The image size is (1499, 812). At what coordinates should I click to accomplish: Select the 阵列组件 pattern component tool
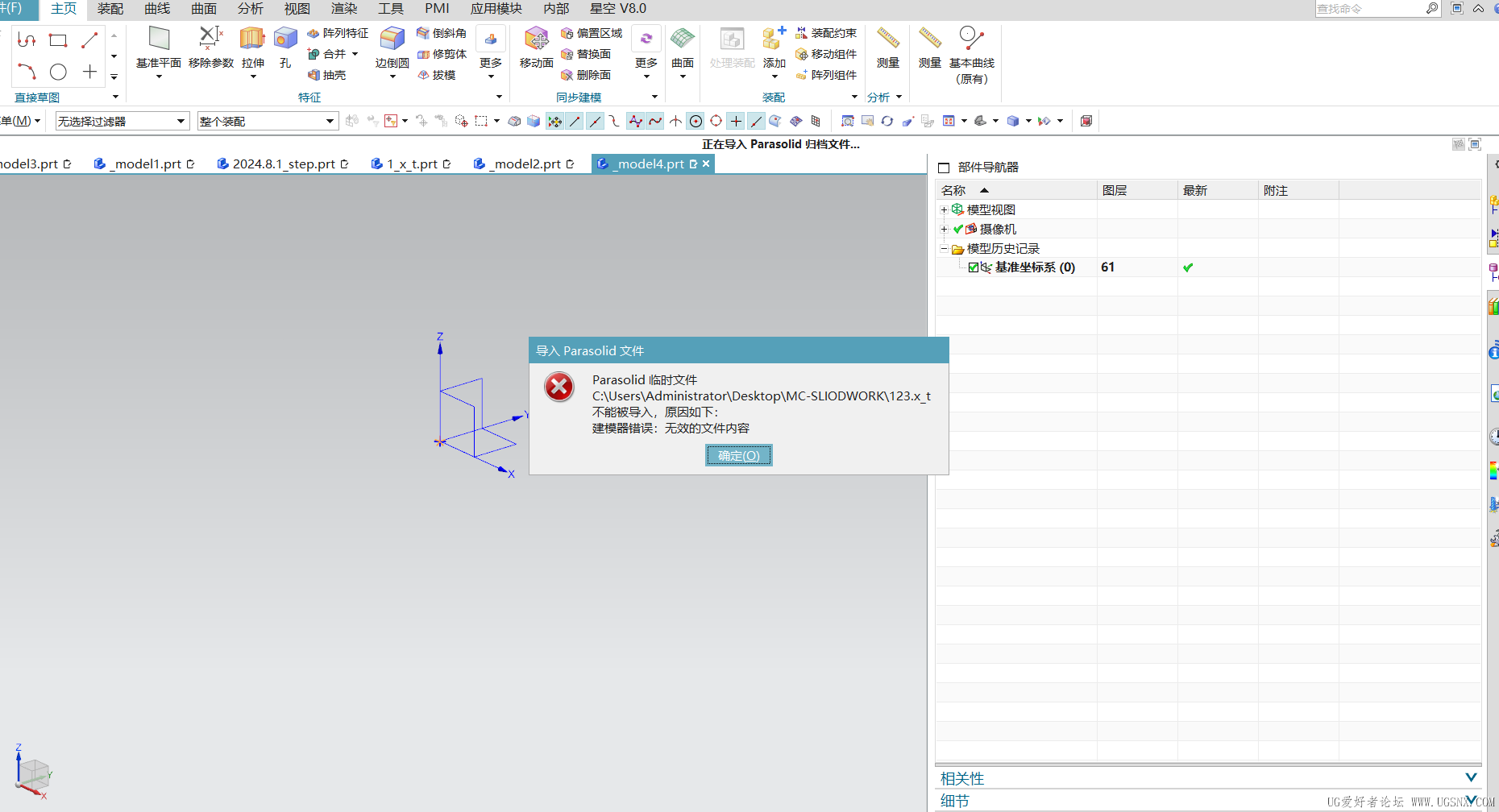click(826, 75)
